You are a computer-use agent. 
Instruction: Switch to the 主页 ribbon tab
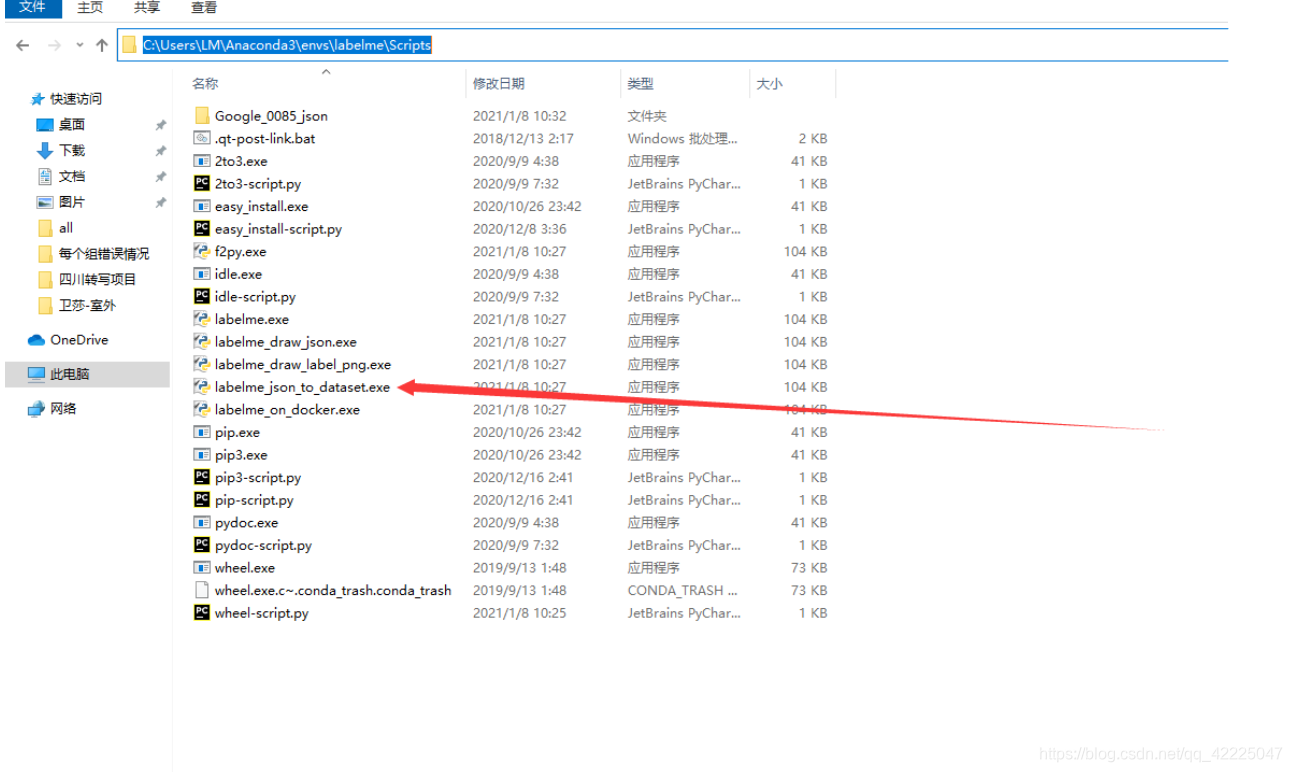point(90,8)
